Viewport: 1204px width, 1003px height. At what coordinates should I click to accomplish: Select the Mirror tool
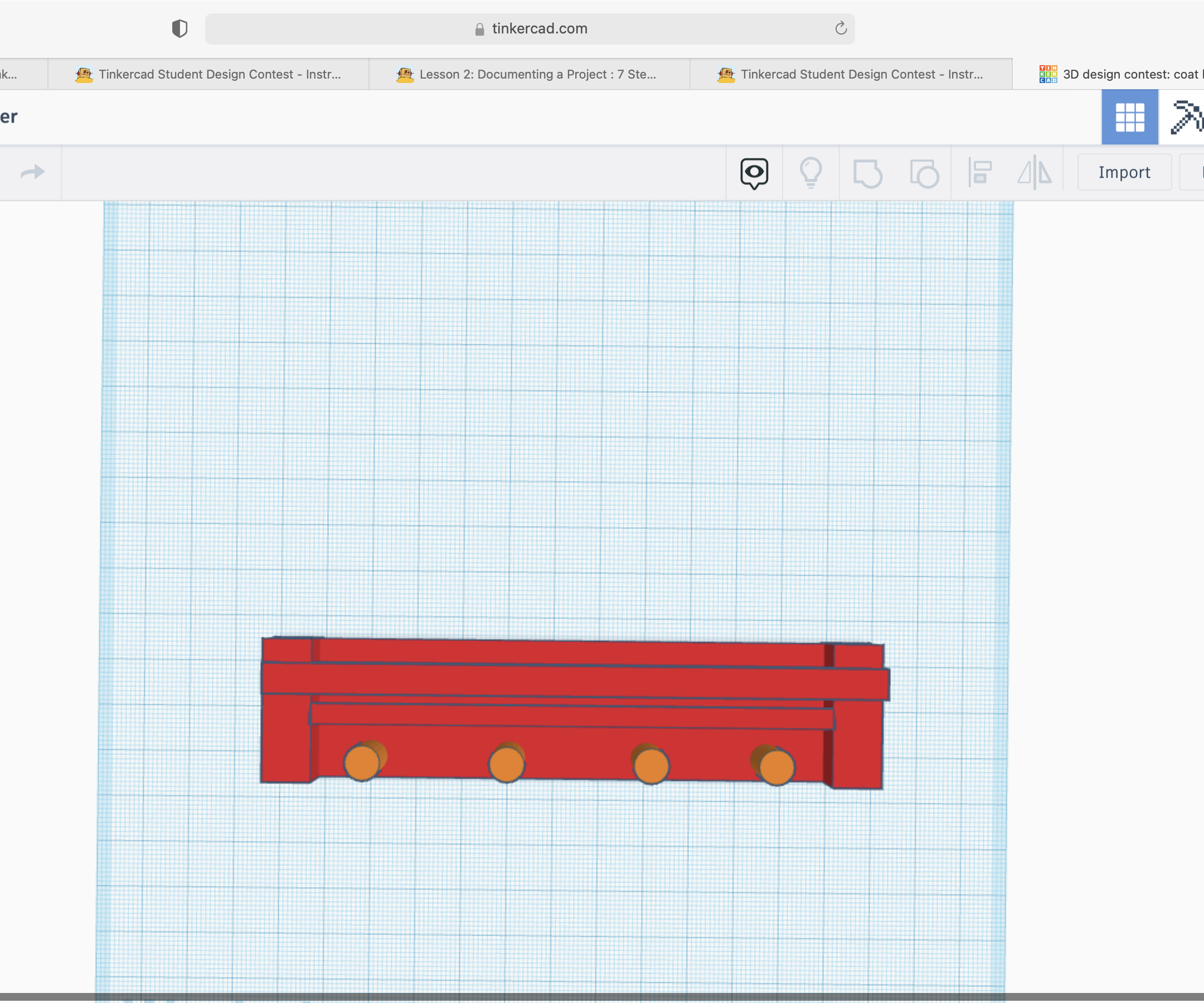1035,173
